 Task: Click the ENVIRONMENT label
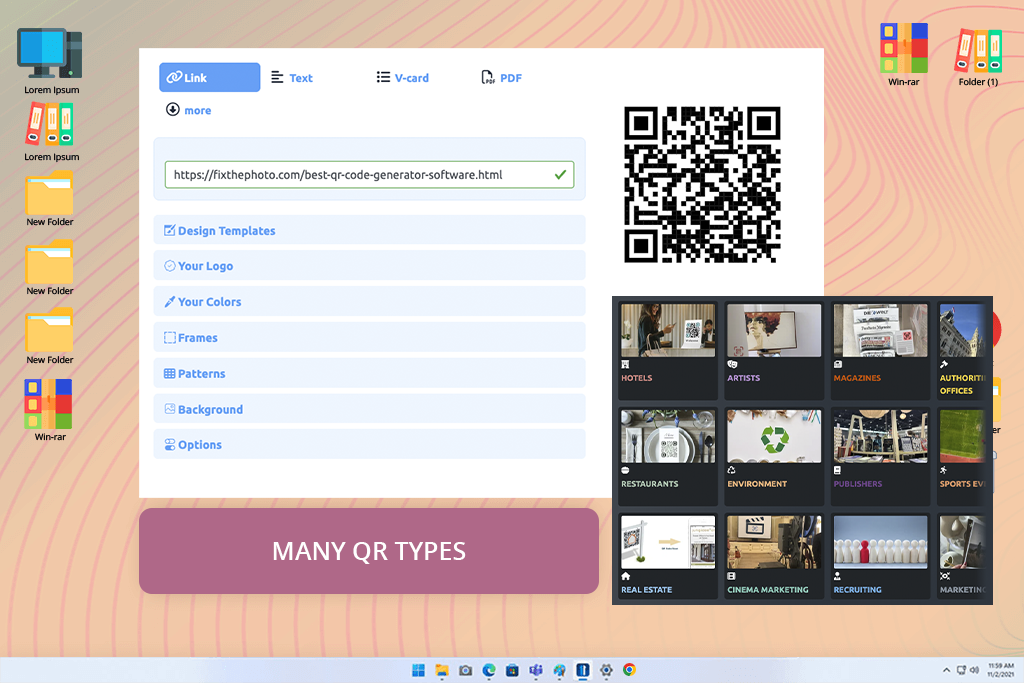coord(757,484)
